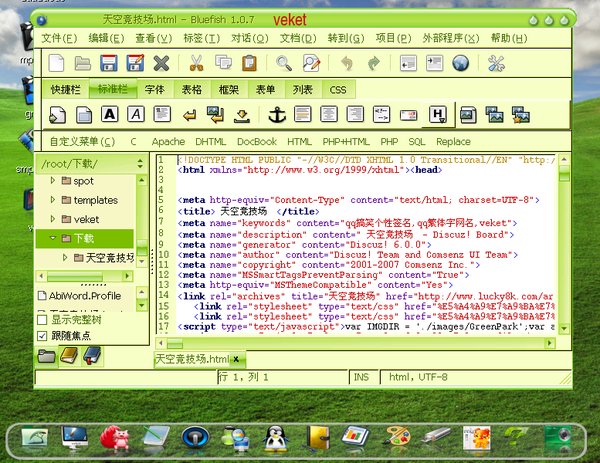Viewport: 600px width, 463px height.
Task: Switch to the CSS toolbar tab
Action: [x=338, y=90]
